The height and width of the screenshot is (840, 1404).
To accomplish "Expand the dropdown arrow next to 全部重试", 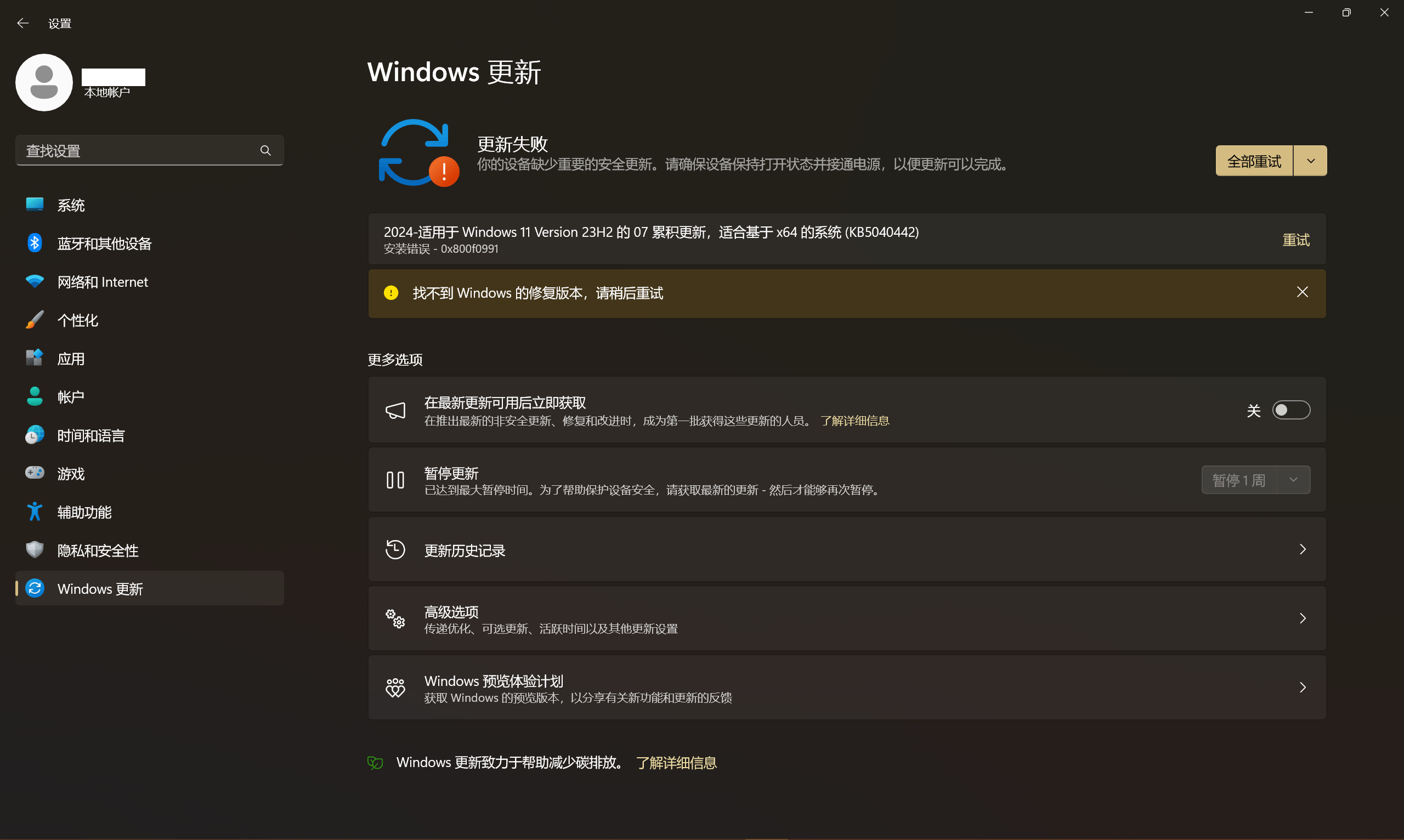I will [1311, 161].
